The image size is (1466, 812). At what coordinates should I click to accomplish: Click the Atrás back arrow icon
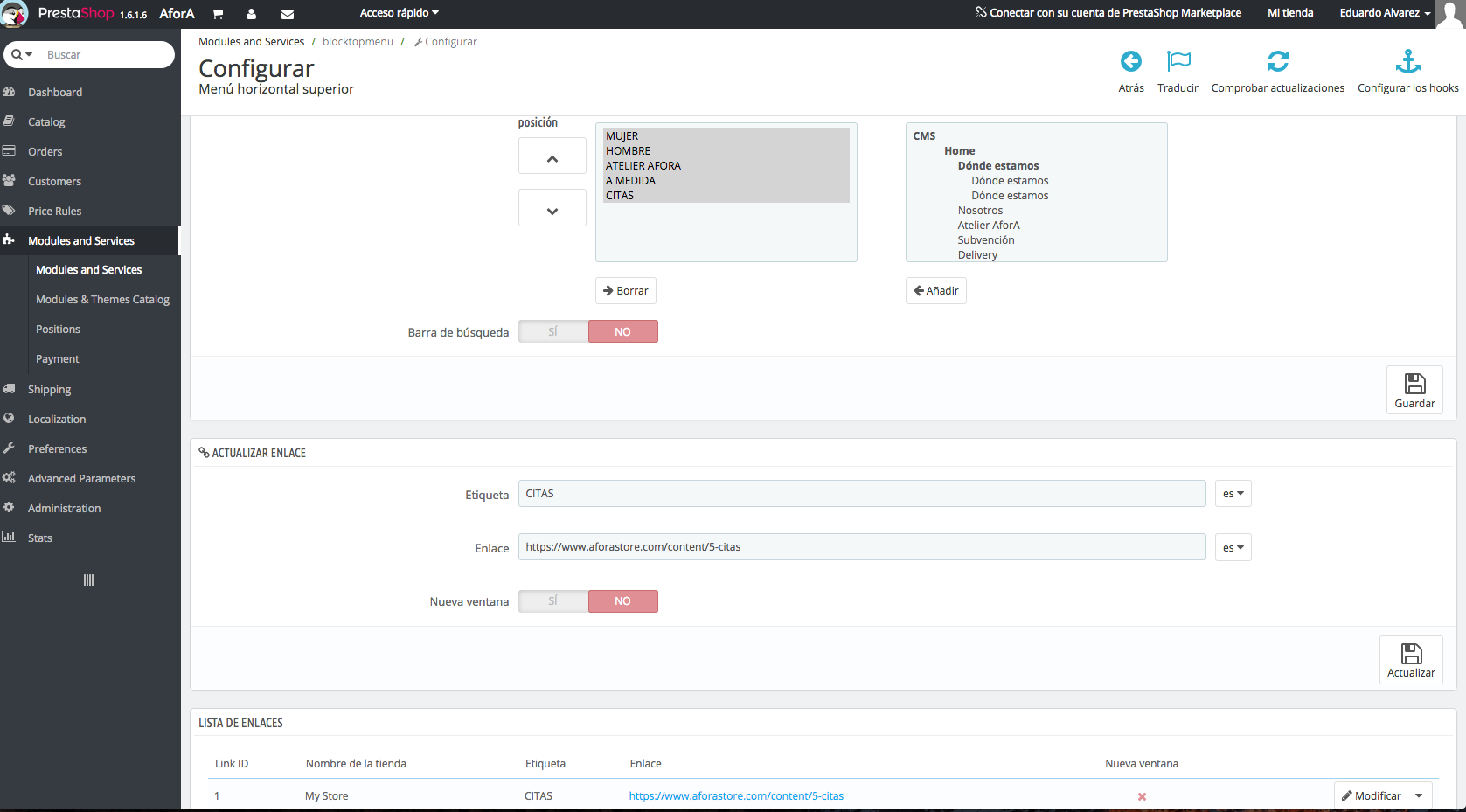pos(1131,61)
